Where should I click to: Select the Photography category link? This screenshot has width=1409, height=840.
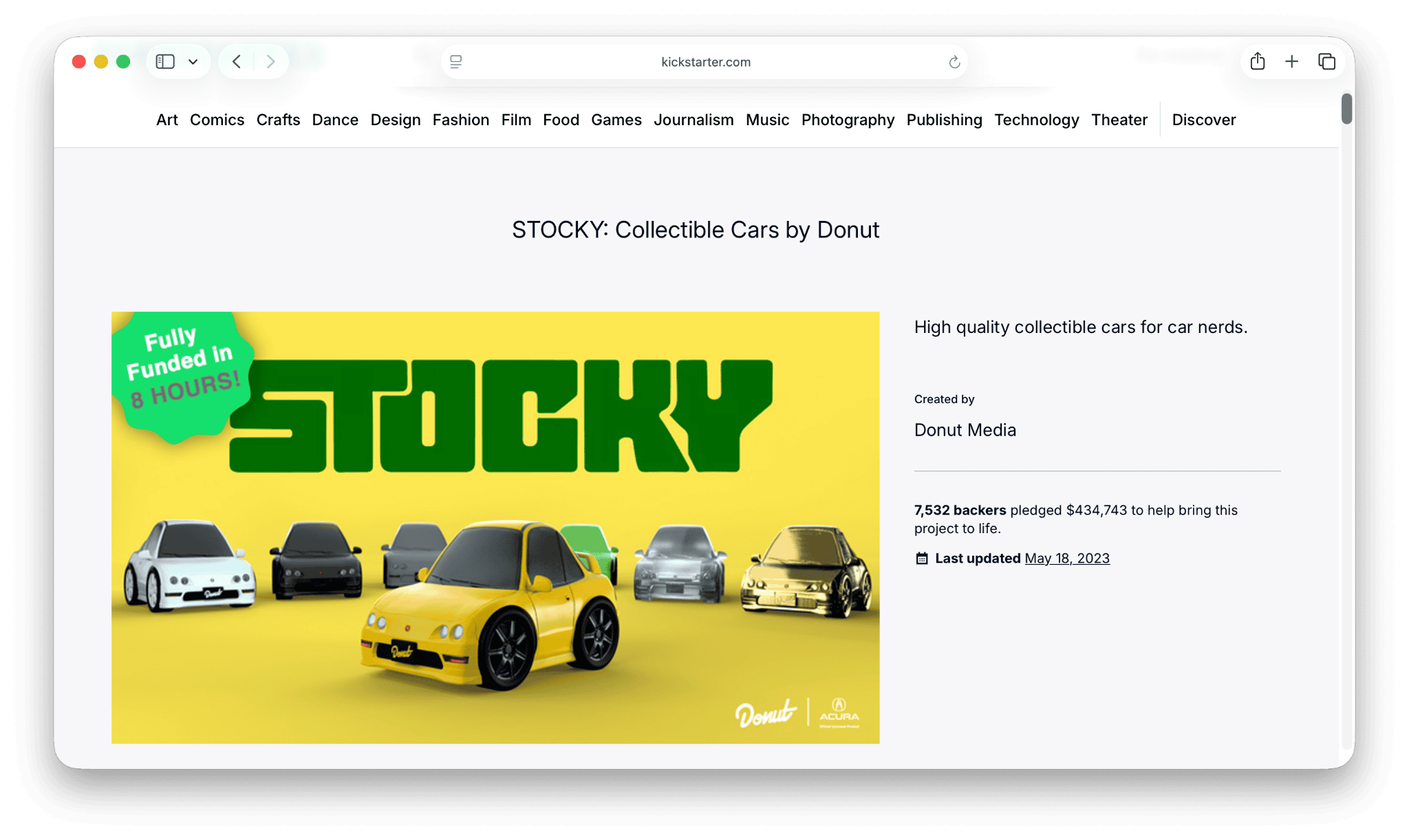pyautogui.click(x=848, y=120)
